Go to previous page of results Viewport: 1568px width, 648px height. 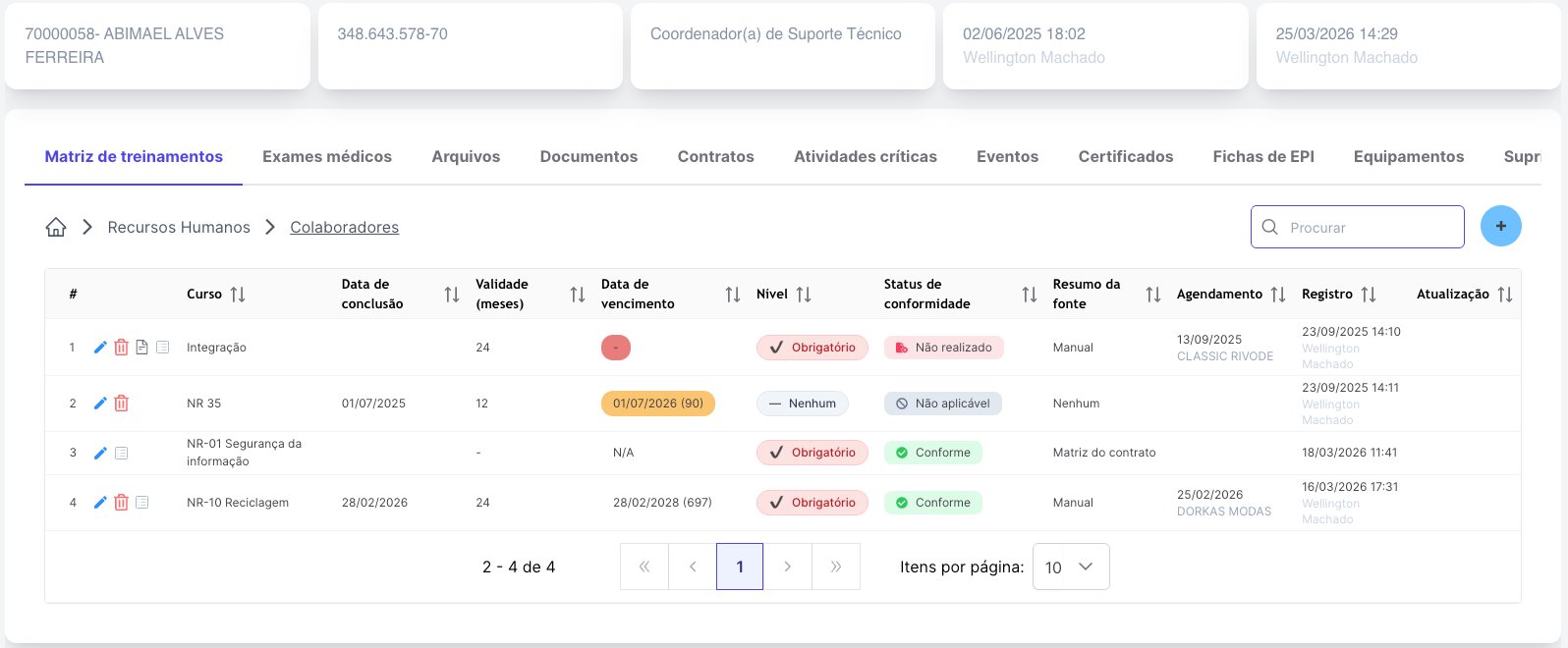tap(693, 567)
